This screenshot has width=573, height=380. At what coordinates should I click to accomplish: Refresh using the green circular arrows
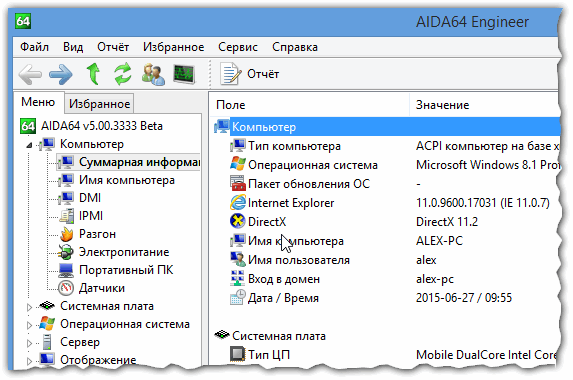tap(123, 74)
